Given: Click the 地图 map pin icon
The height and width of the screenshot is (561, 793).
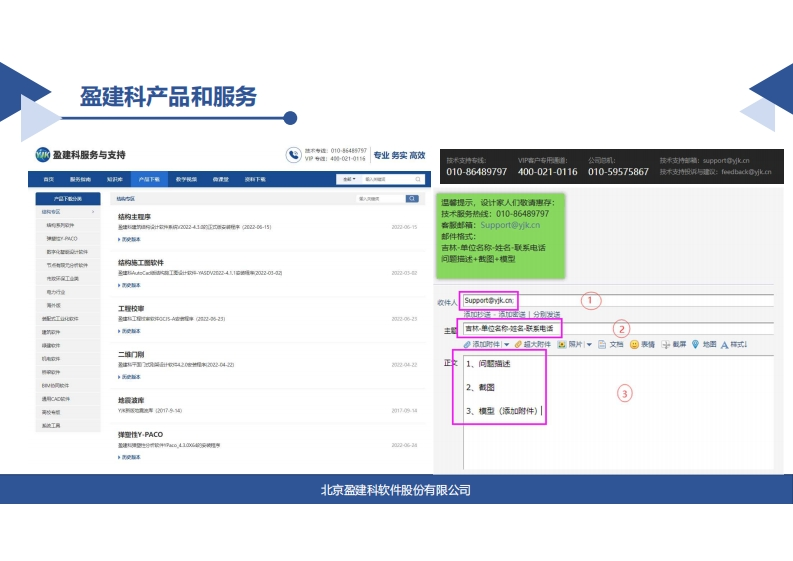Looking at the screenshot, I should tap(695, 344).
